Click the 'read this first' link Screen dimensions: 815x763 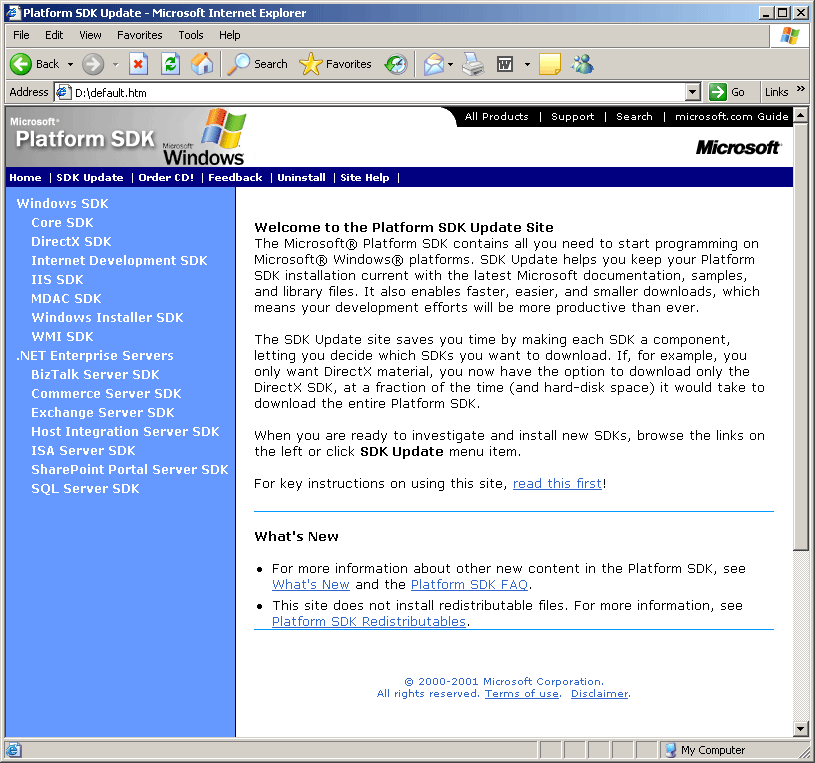(557, 483)
